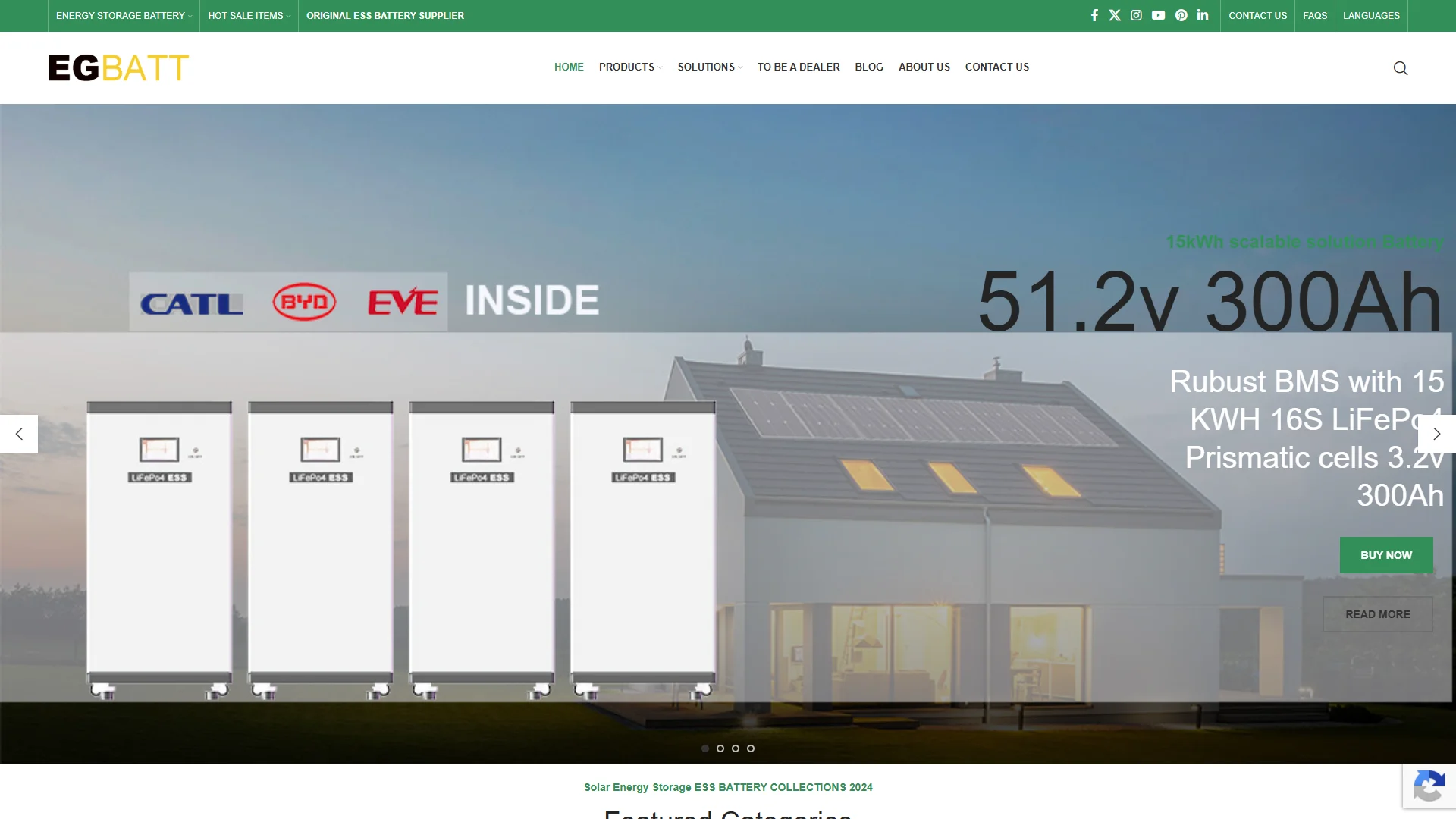Open Contact Us in main navigation
The height and width of the screenshot is (819, 1456).
coord(997,67)
